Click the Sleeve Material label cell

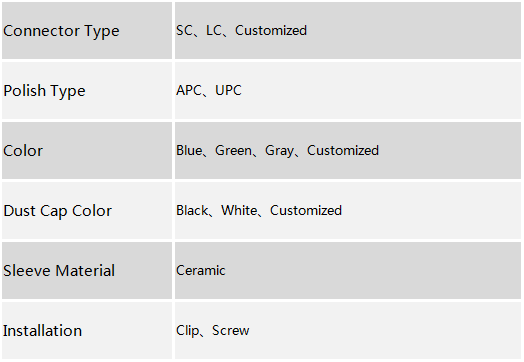click(87, 270)
